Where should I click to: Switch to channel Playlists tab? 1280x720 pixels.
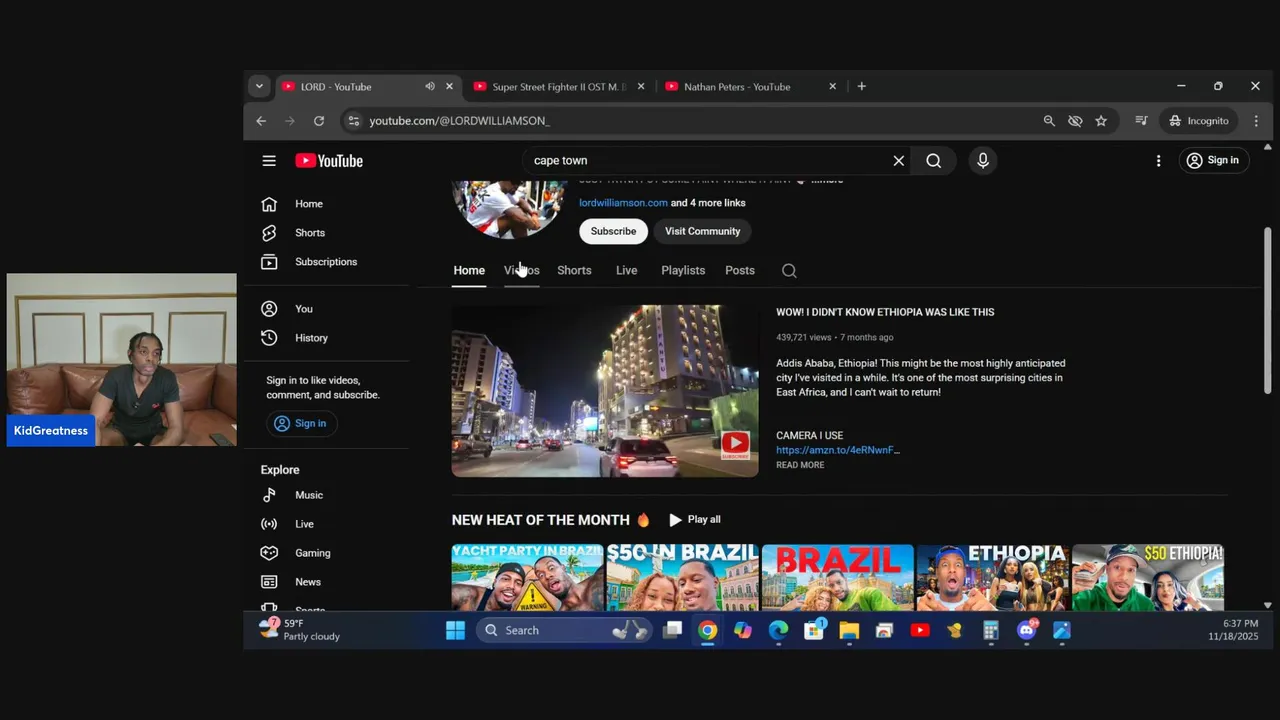point(683,270)
